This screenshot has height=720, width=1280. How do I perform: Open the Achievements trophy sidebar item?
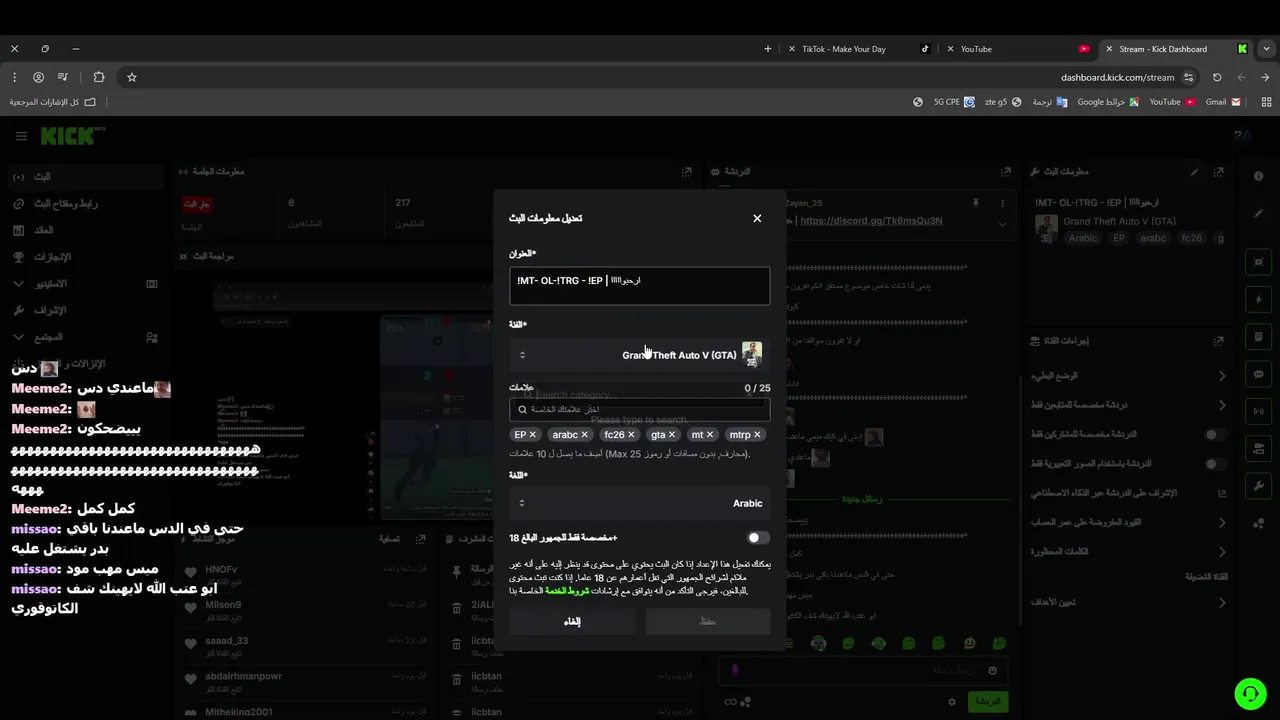point(83,257)
